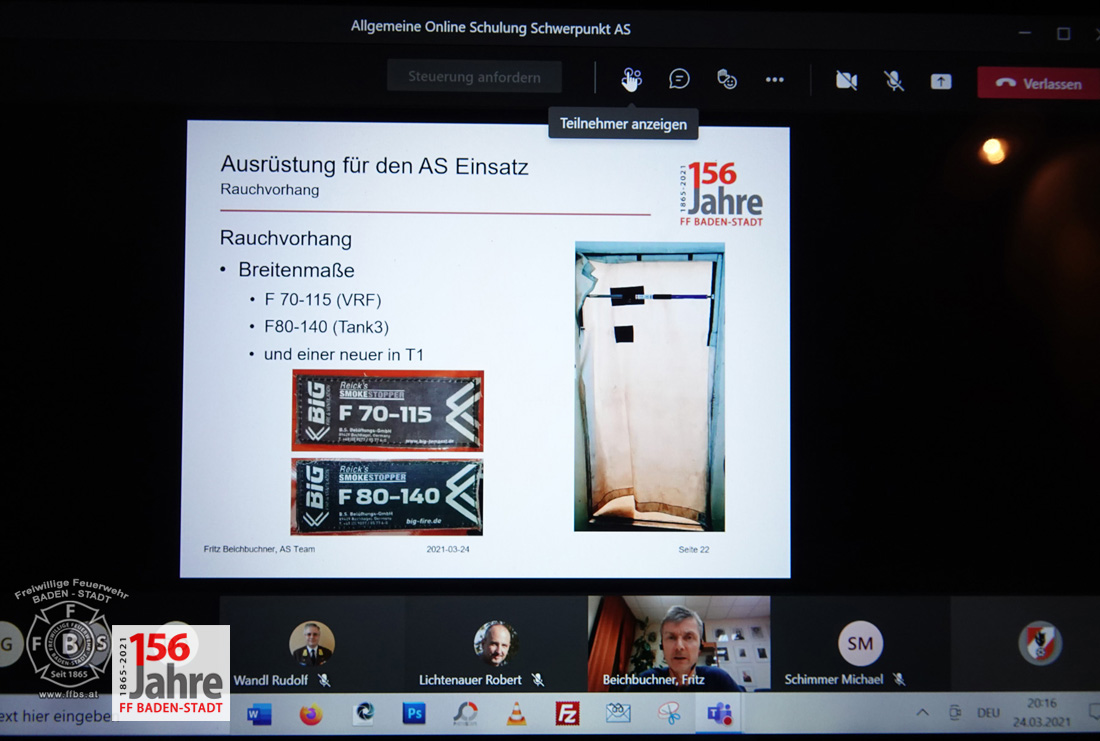Click the slide title 'Ausrüstung für den AS Einsatz'

tap(374, 166)
